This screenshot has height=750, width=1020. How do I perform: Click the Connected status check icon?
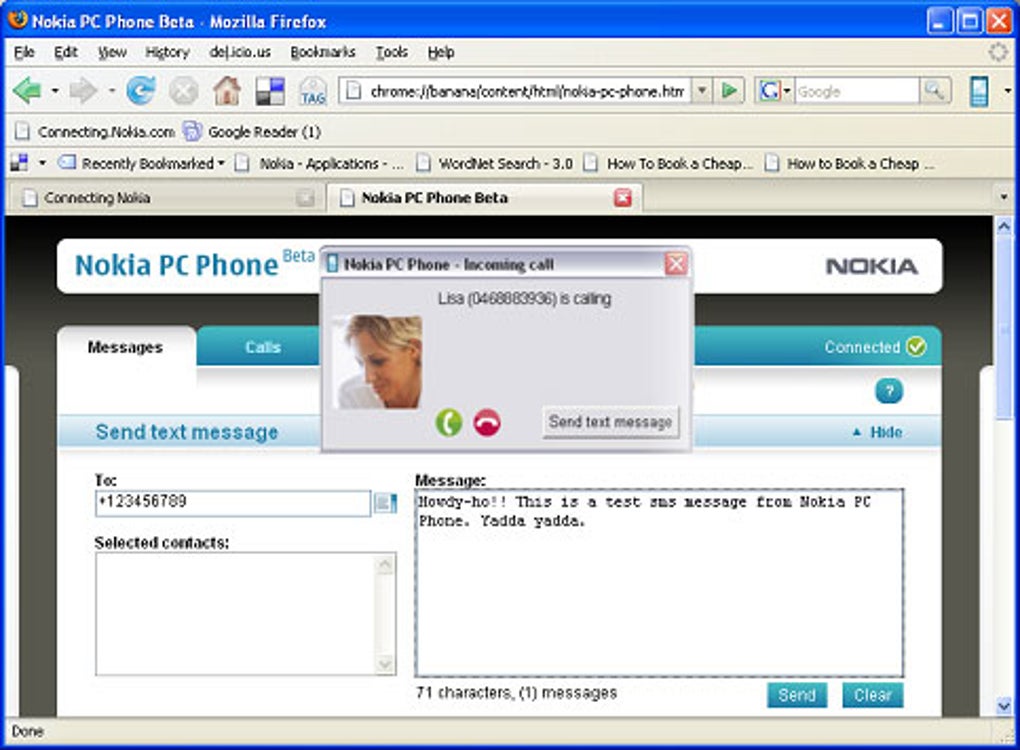[916, 347]
